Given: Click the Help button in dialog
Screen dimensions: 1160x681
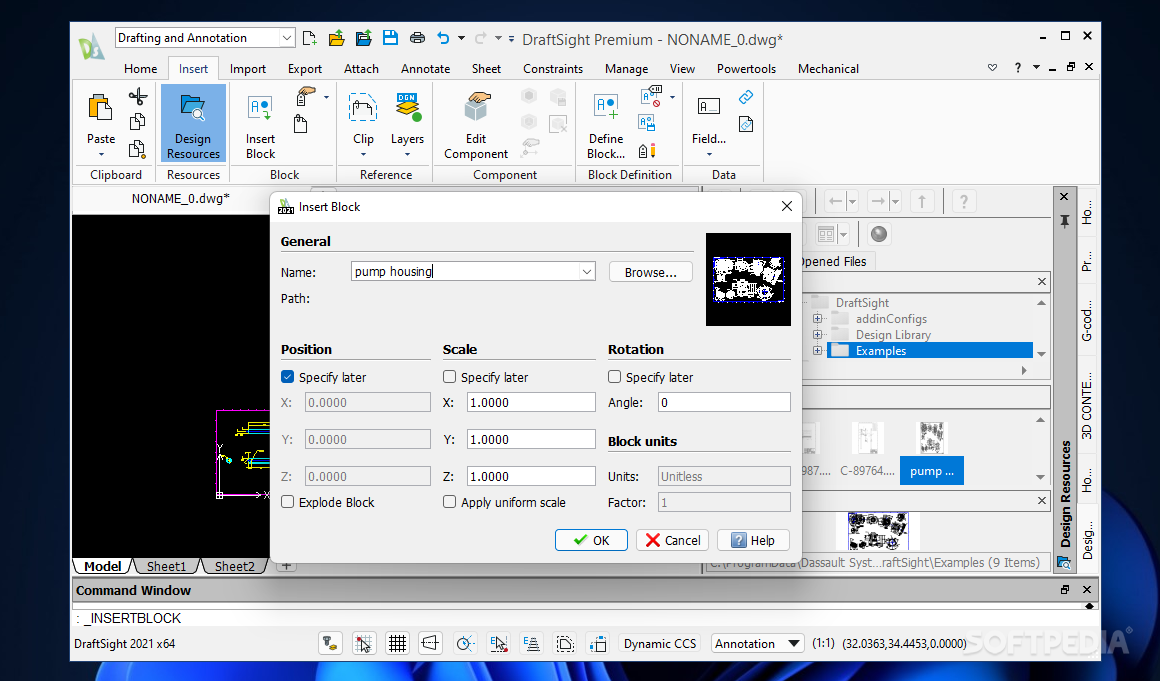Looking at the screenshot, I should click(x=753, y=540).
